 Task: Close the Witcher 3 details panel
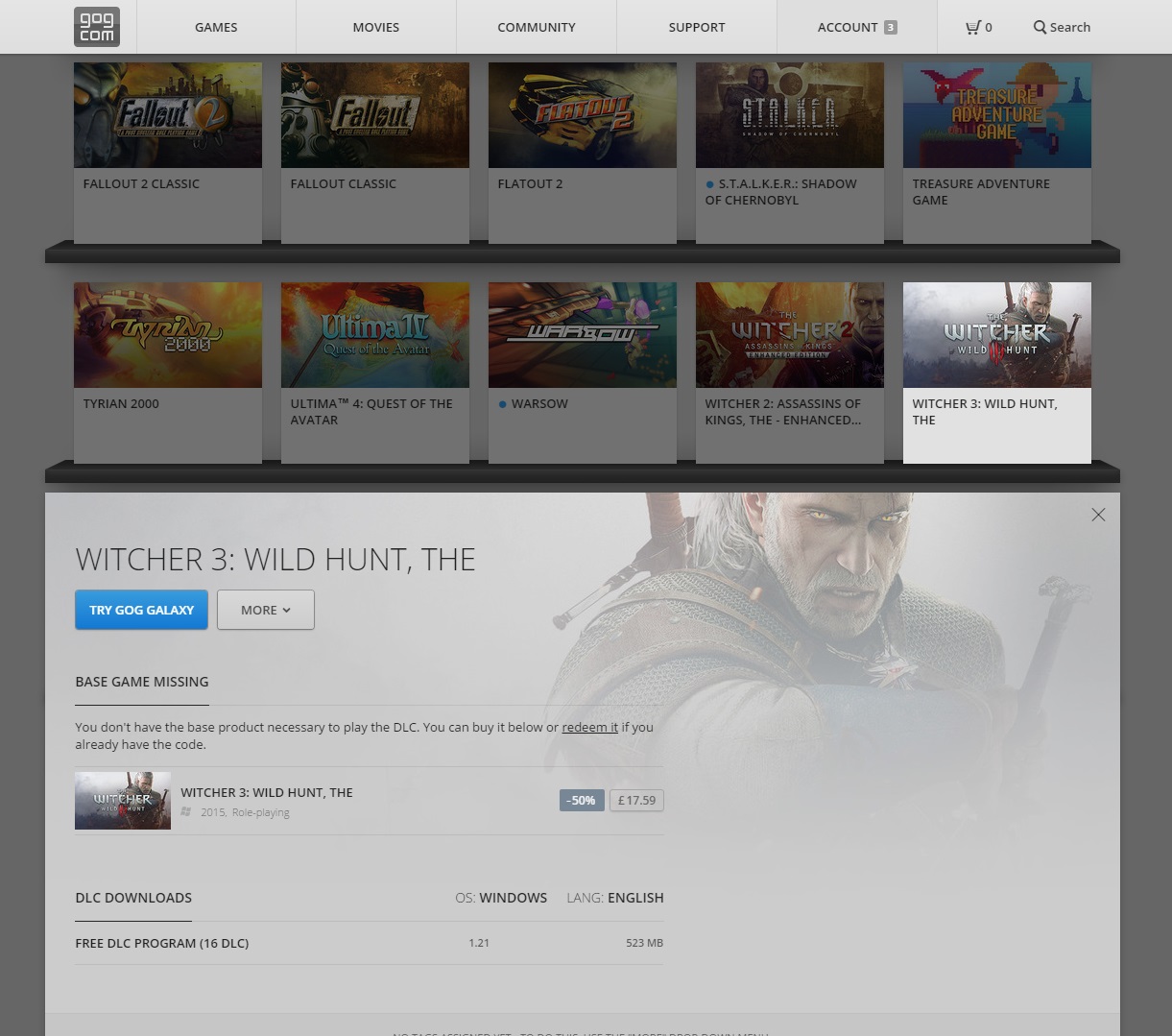click(x=1098, y=515)
